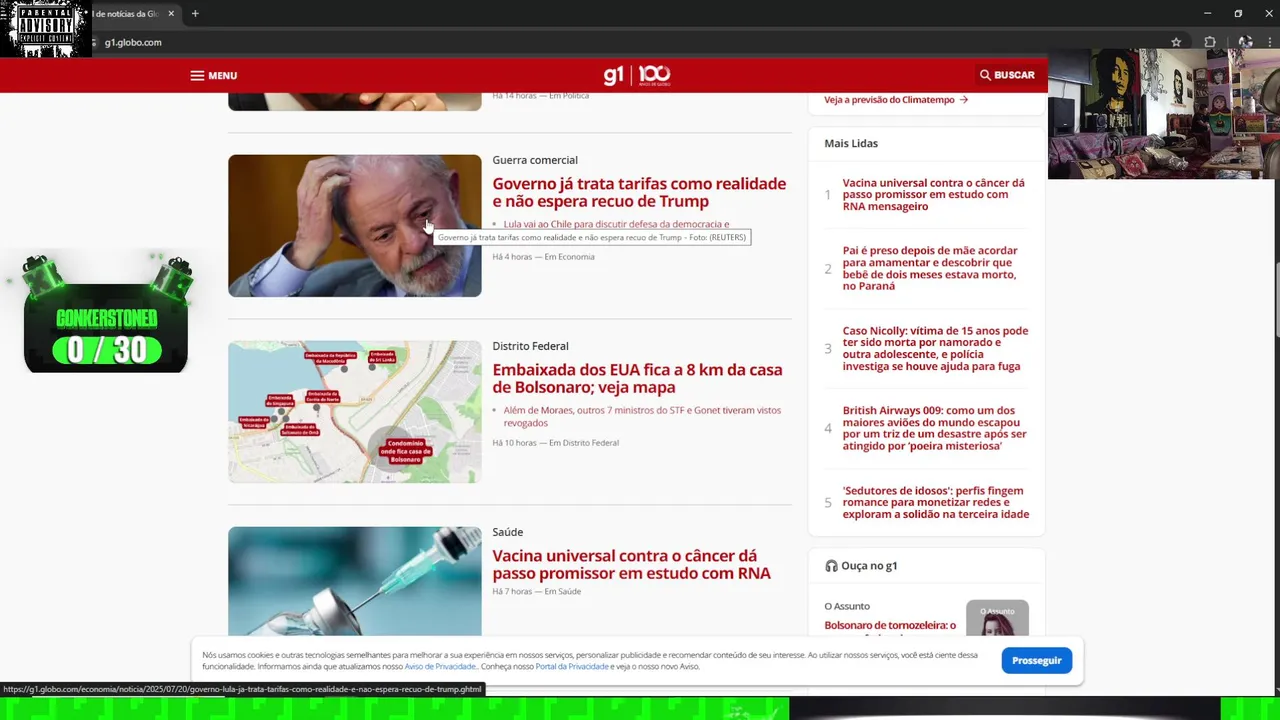Open Mais Lidas item 1 about Vacina universal
Viewport: 1280px width, 720px height.
933,195
